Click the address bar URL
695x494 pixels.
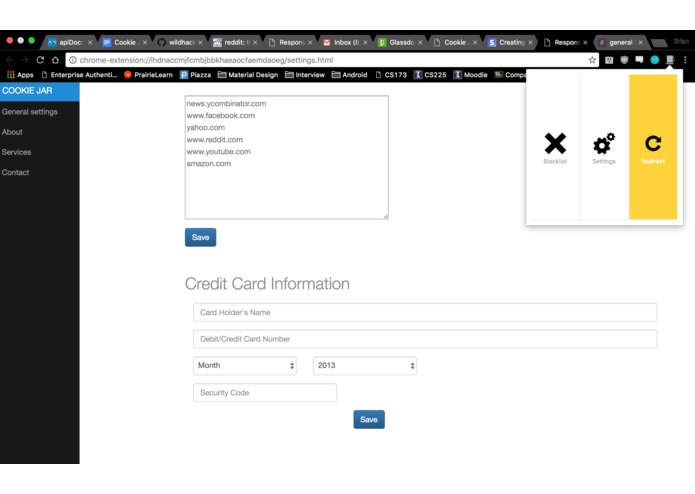[x=206, y=60]
